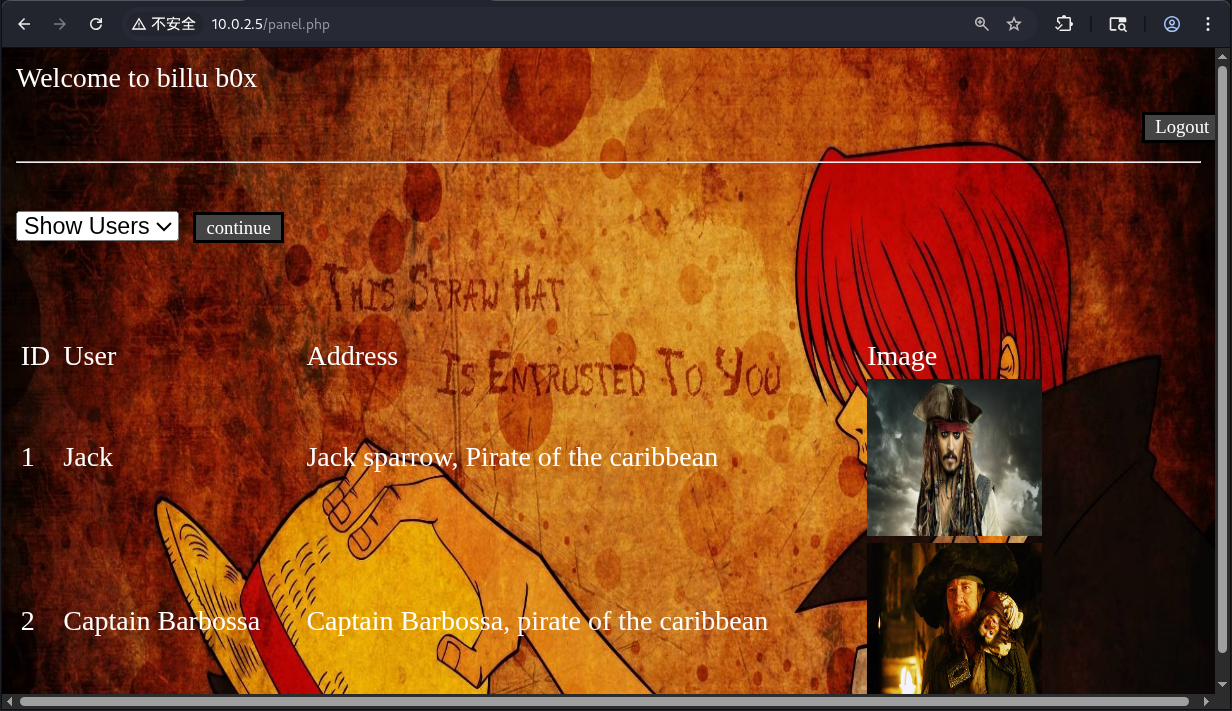
Task: Click the browser back arrow
Action: [x=25, y=24]
